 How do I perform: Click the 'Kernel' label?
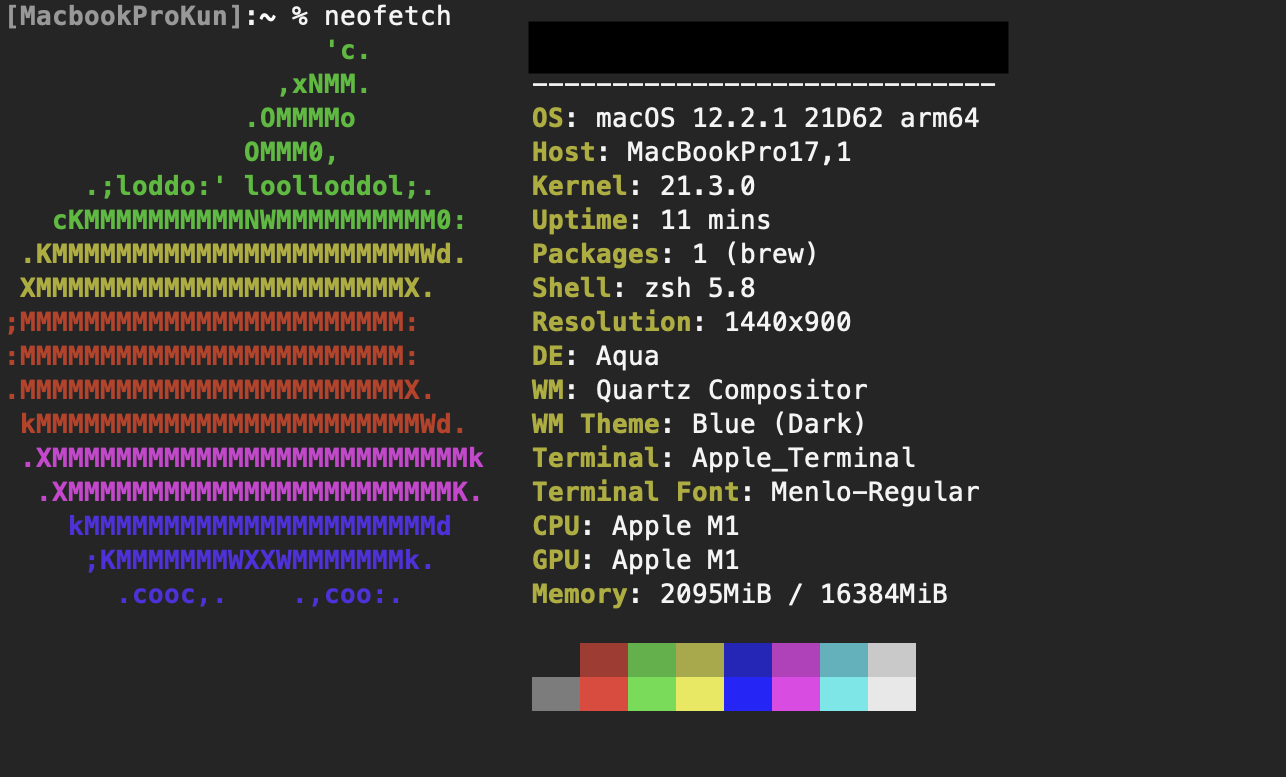point(580,186)
